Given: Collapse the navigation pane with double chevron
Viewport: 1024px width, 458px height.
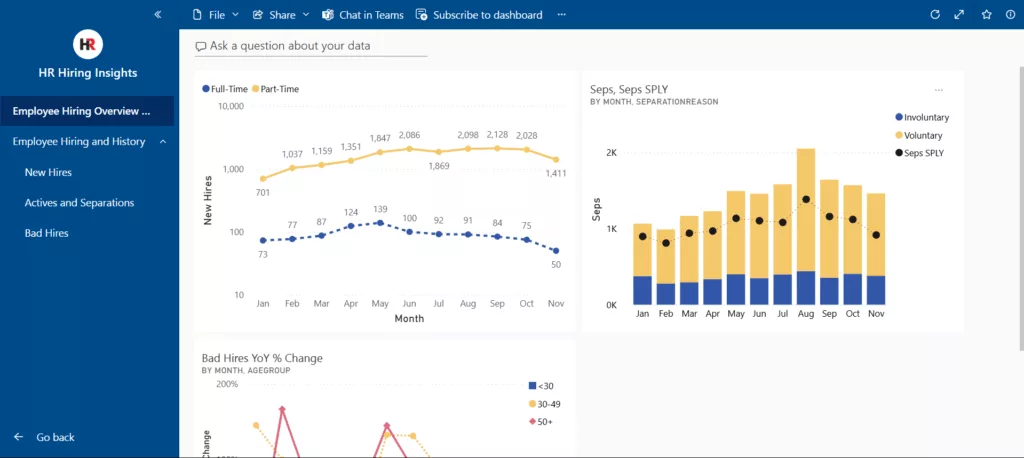Looking at the screenshot, I should (x=157, y=14).
